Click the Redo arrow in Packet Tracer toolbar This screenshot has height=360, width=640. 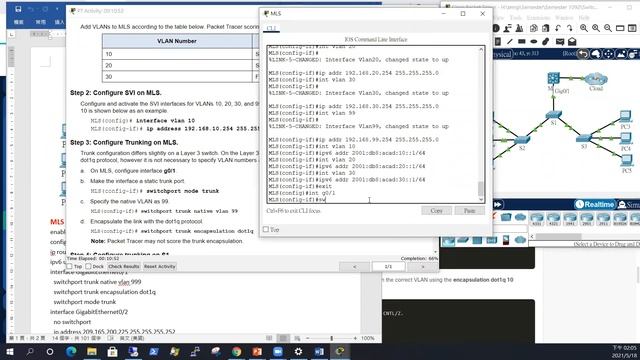point(570,28)
